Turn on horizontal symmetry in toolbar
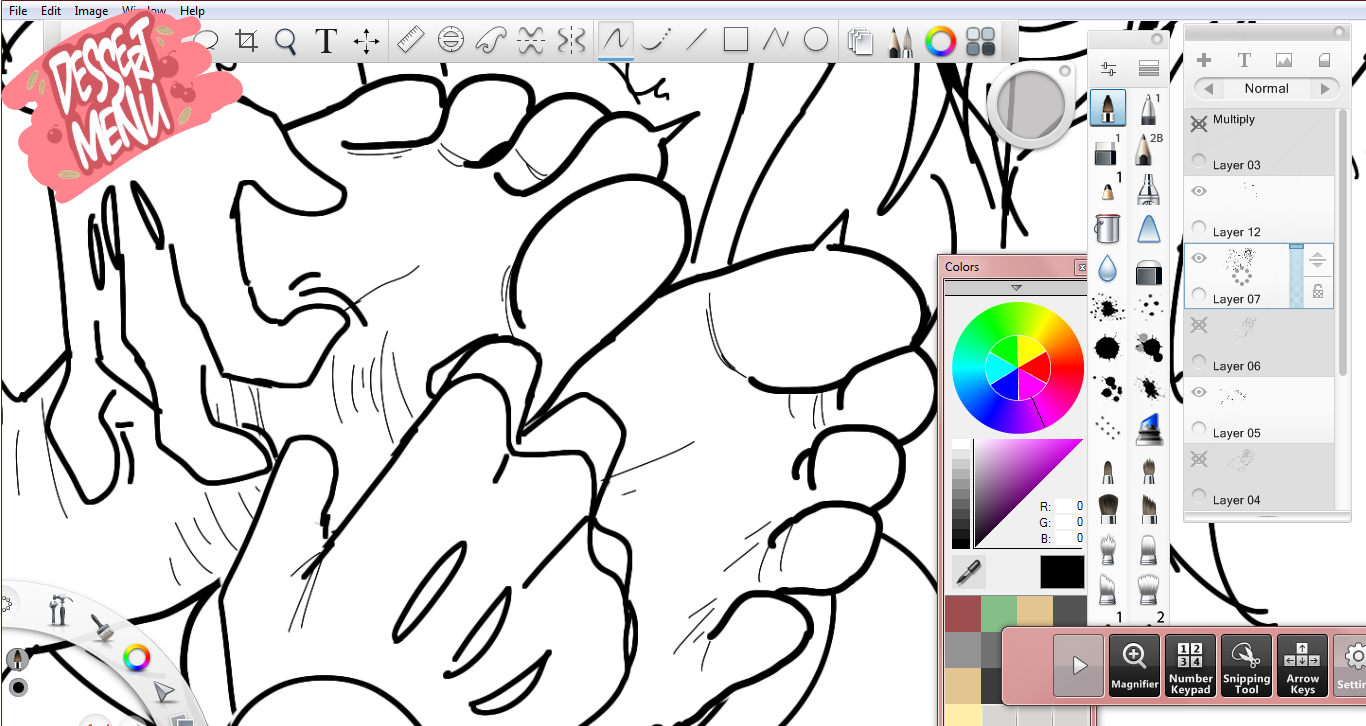 tap(531, 40)
